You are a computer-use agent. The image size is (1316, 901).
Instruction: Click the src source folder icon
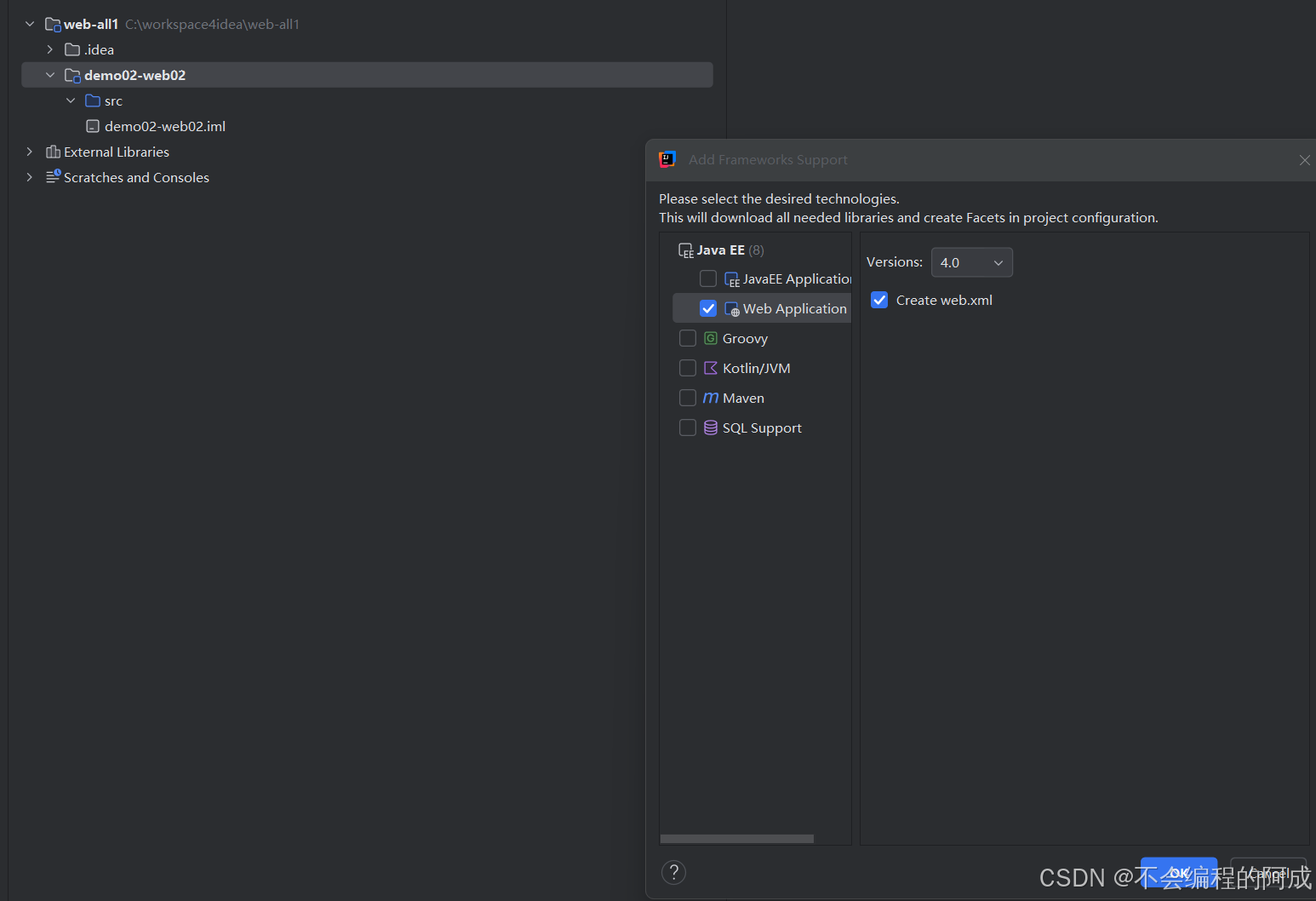93,100
